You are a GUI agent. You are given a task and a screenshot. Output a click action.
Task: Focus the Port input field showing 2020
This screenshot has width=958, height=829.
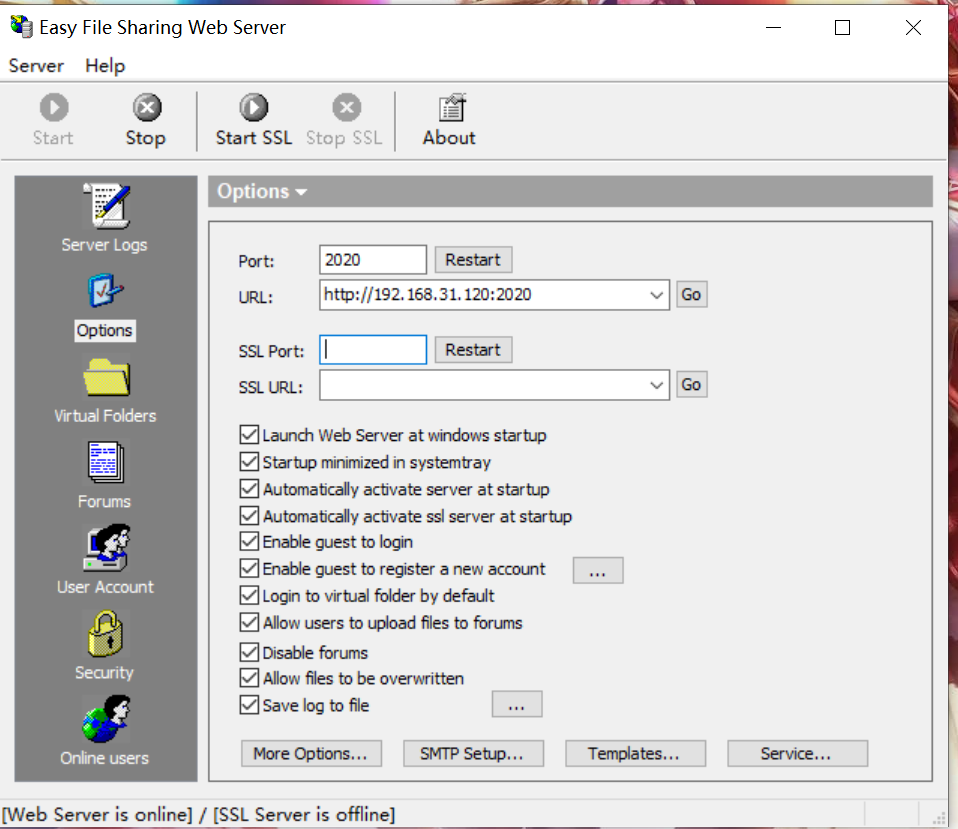pyautogui.click(x=373, y=260)
